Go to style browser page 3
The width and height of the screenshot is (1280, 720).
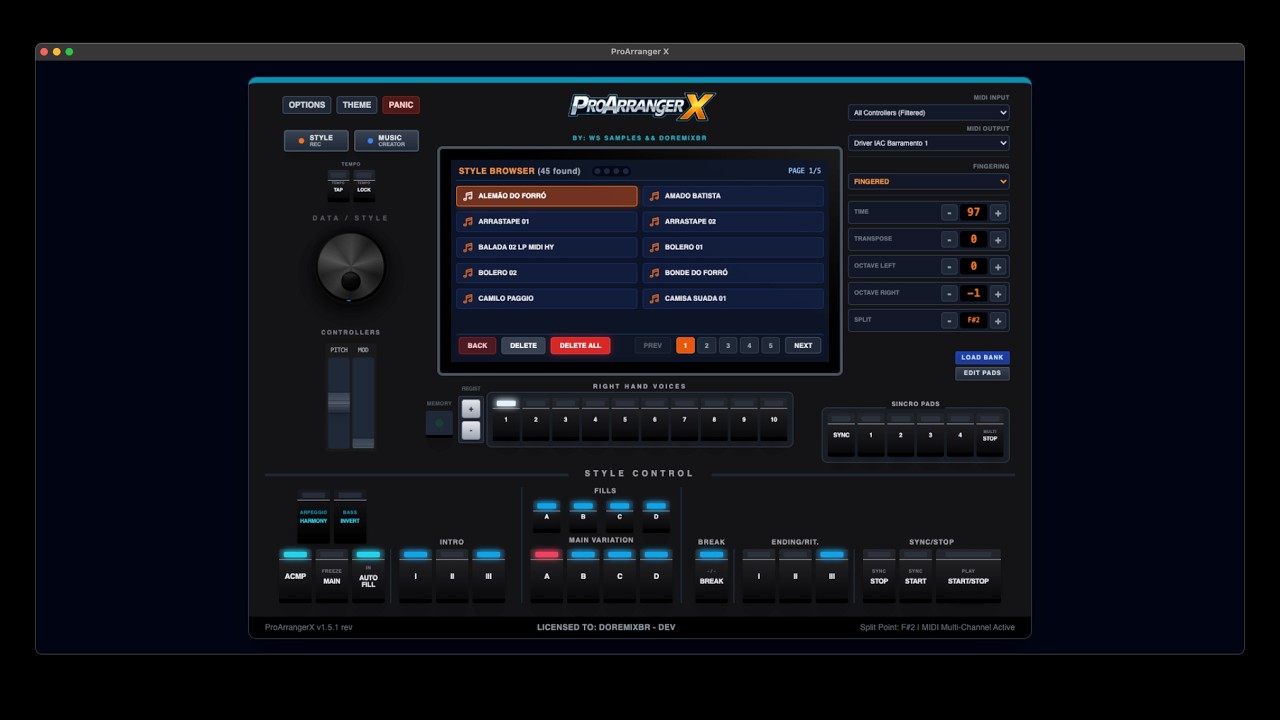click(x=728, y=345)
